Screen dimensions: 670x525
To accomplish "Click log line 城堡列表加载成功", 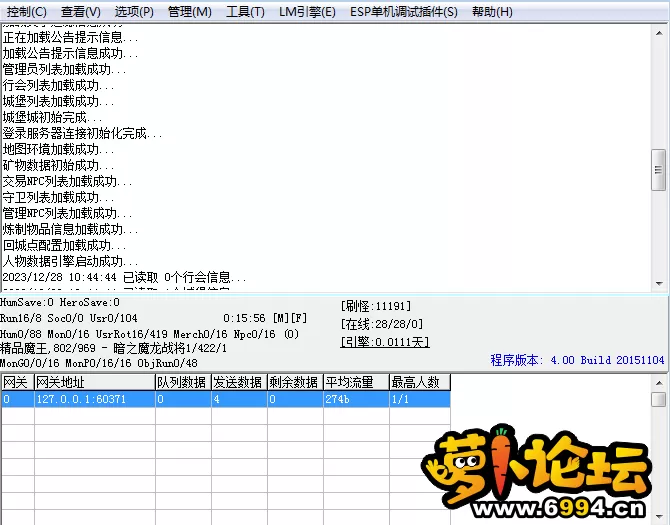I will (x=59, y=101).
